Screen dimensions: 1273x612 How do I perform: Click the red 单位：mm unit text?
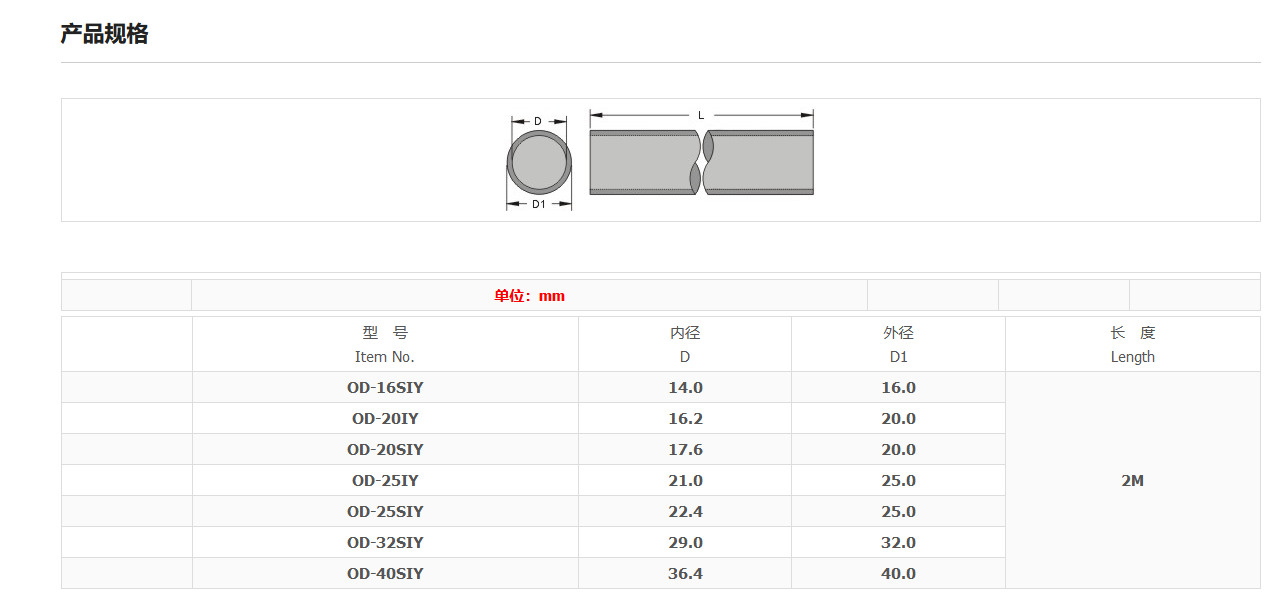(x=529, y=296)
